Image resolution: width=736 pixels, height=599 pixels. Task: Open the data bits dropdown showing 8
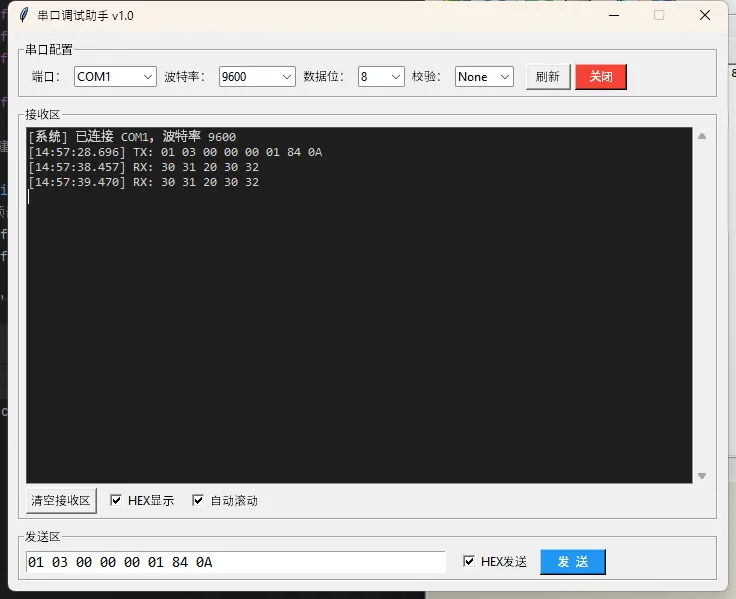[x=381, y=77]
